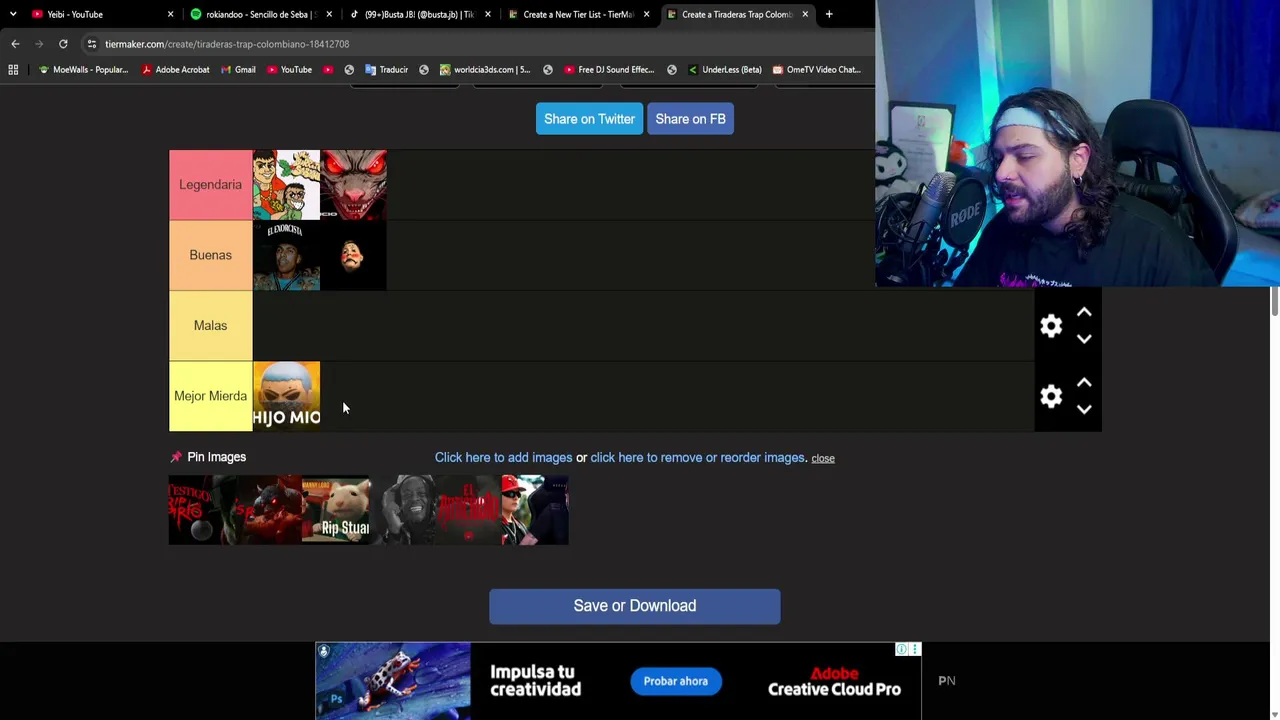Image resolution: width=1280 pixels, height=720 pixels.
Task: Switch to the Yeibi - YouTube tab
Action: 94,14
